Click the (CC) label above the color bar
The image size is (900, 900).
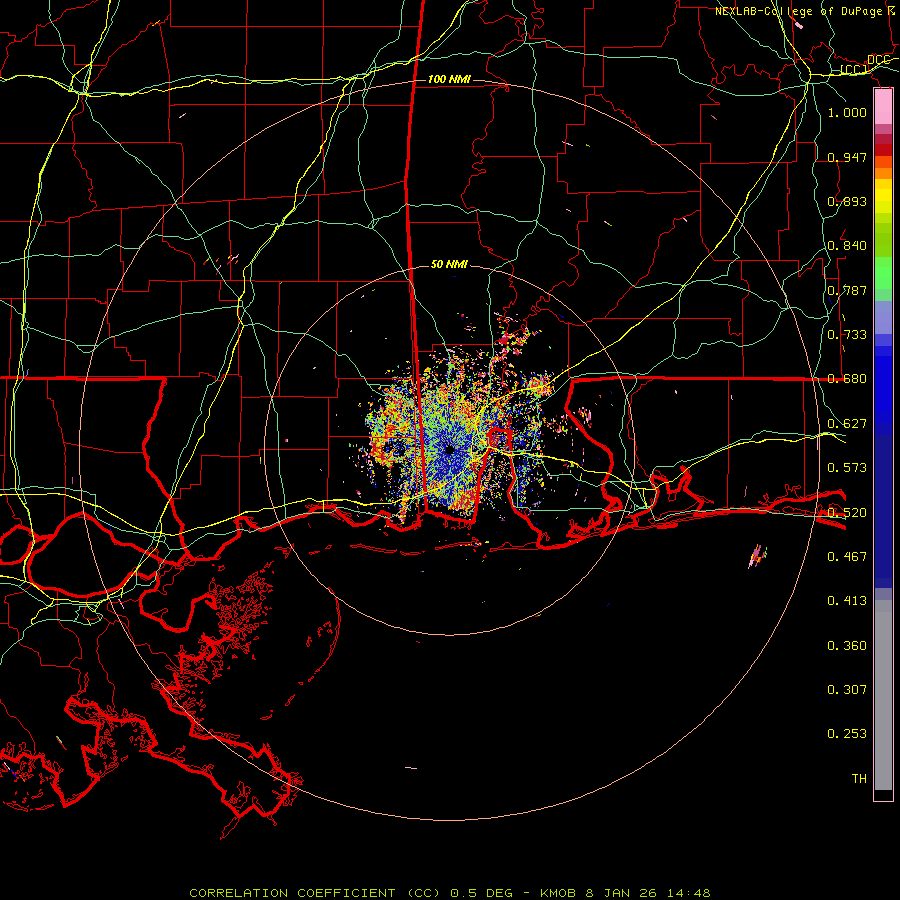pyautogui.click(x=854, y=69)
